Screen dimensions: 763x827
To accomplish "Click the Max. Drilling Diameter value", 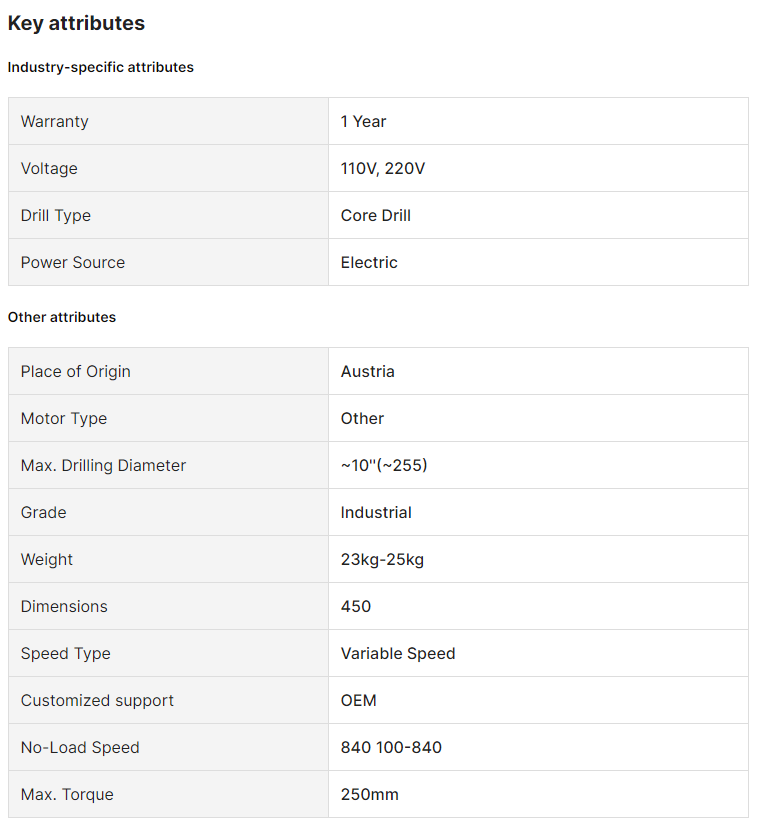I will (x=384, y=466).
